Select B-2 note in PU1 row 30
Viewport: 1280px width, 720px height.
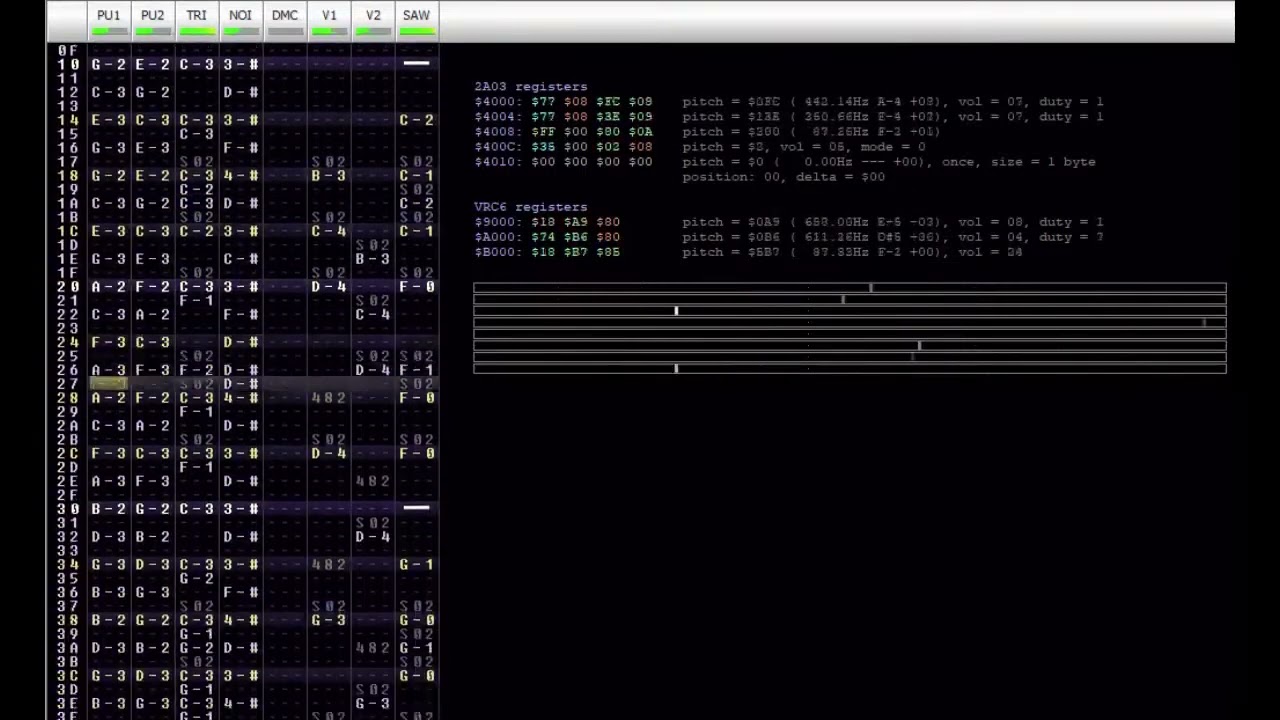click(x=109, y=509)
